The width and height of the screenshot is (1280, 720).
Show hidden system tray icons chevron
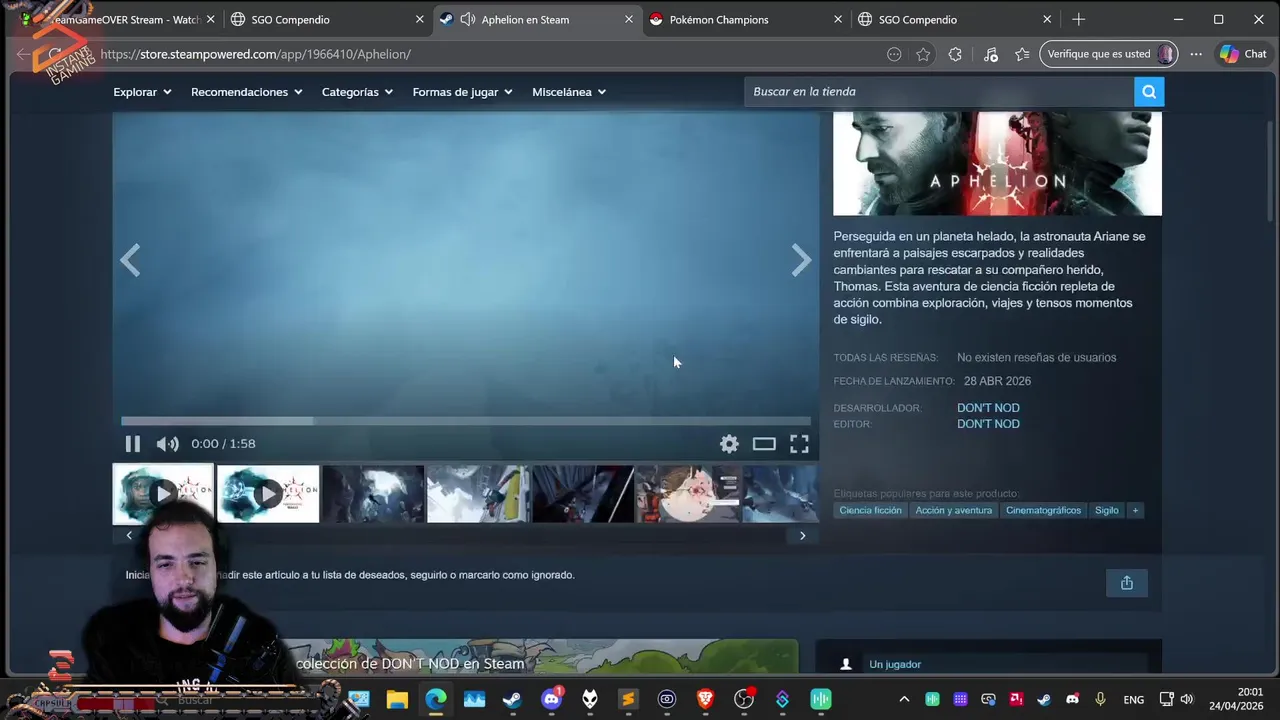pos(904,699)
